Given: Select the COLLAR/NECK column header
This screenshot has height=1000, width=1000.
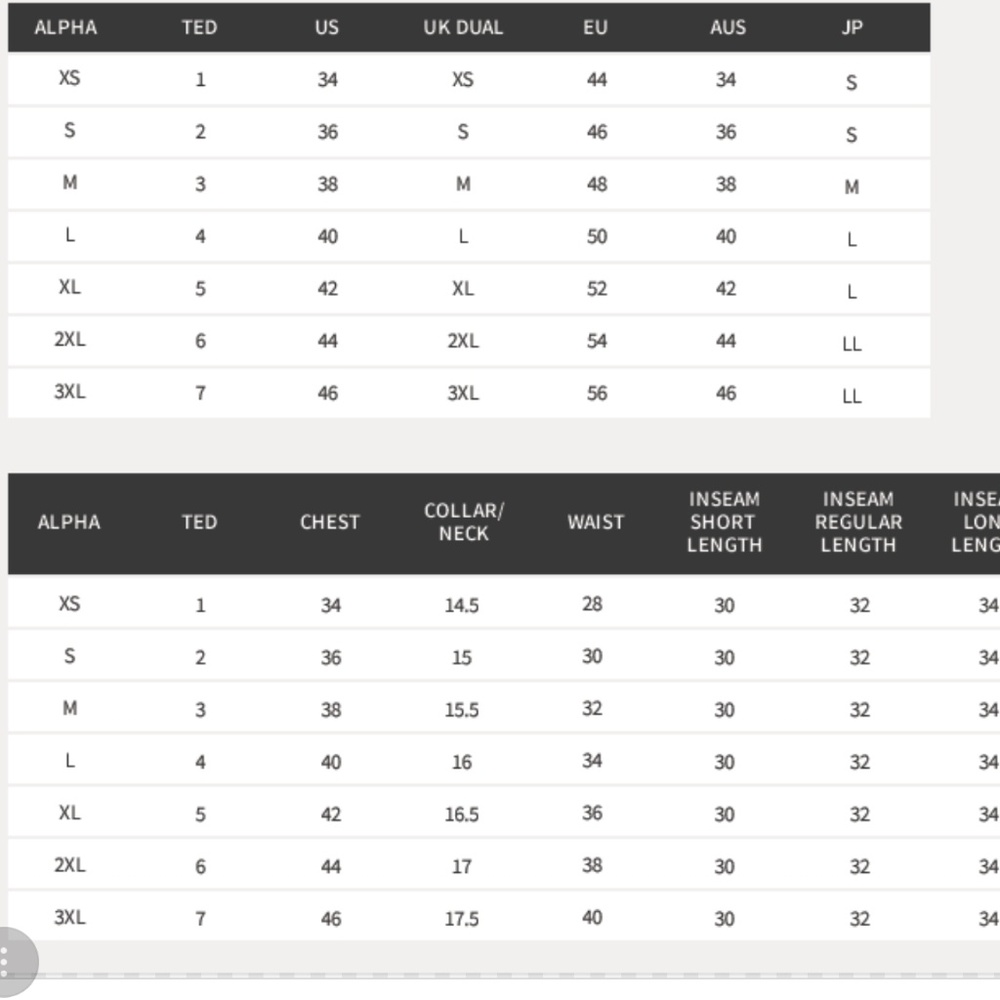Looking at the screenshot, I should coord(463,522).
